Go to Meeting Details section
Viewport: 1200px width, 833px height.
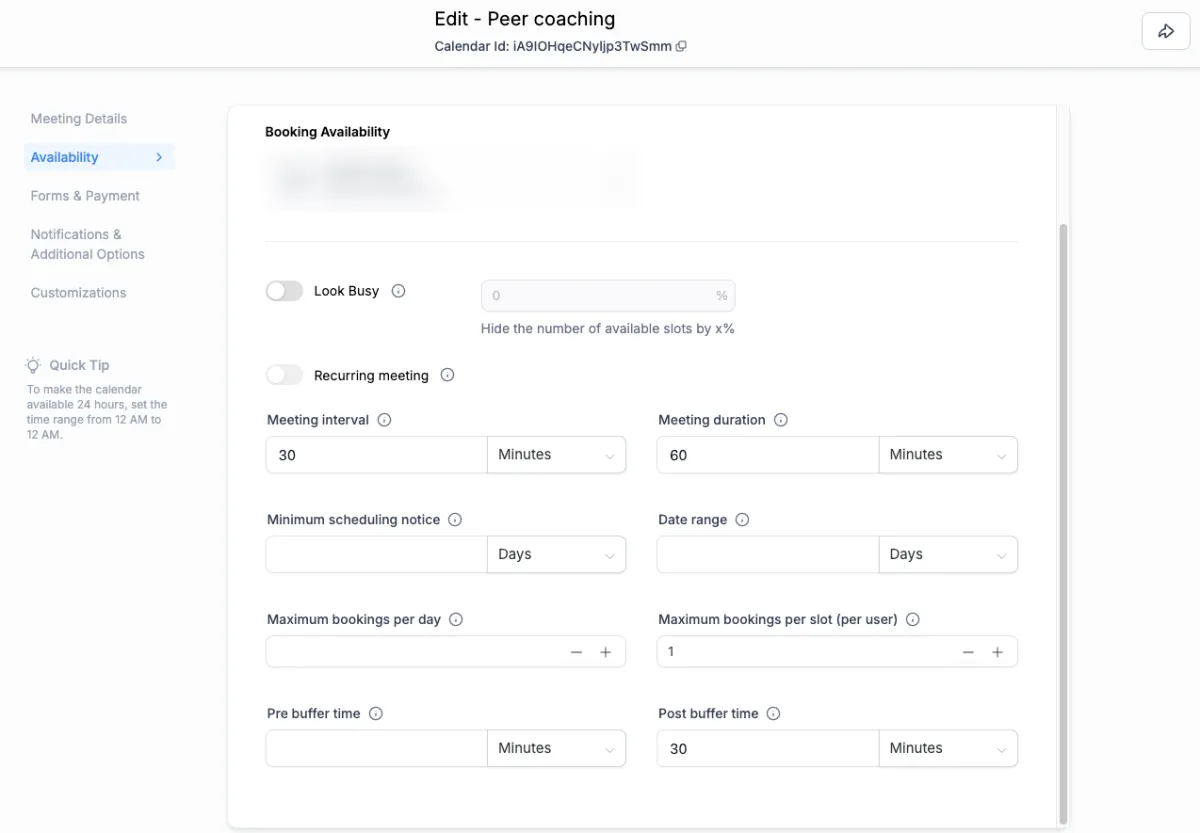click(79, 119)
